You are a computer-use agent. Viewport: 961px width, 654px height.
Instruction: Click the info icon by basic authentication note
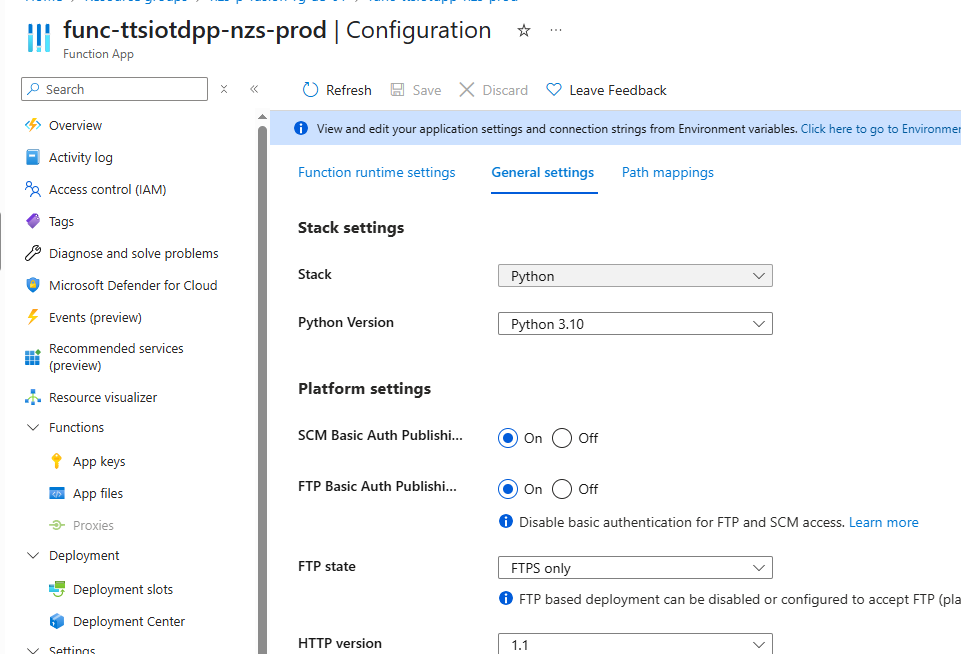point(506,522)
